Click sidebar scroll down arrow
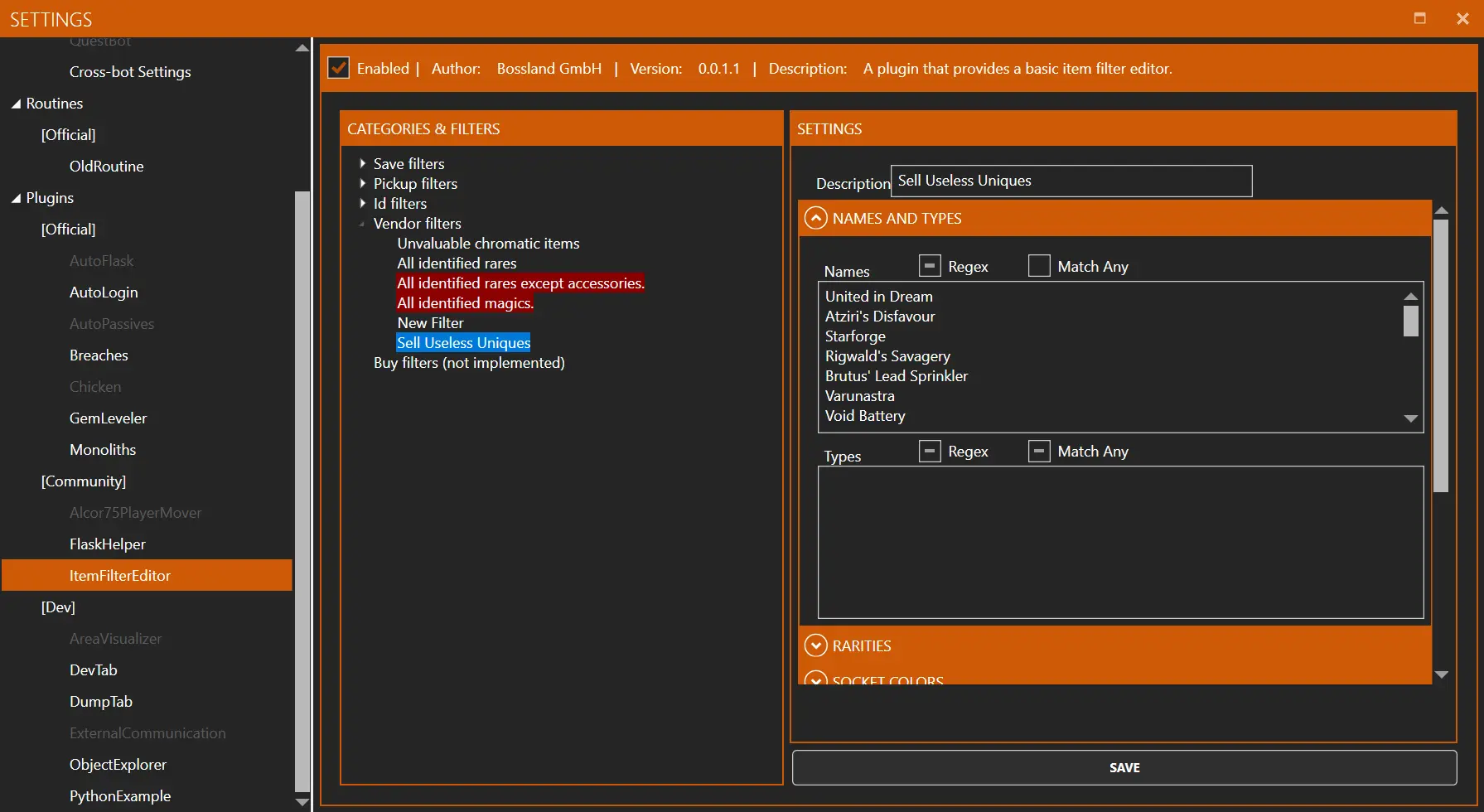The image size is (1484, 812). (x=302, y=802)
